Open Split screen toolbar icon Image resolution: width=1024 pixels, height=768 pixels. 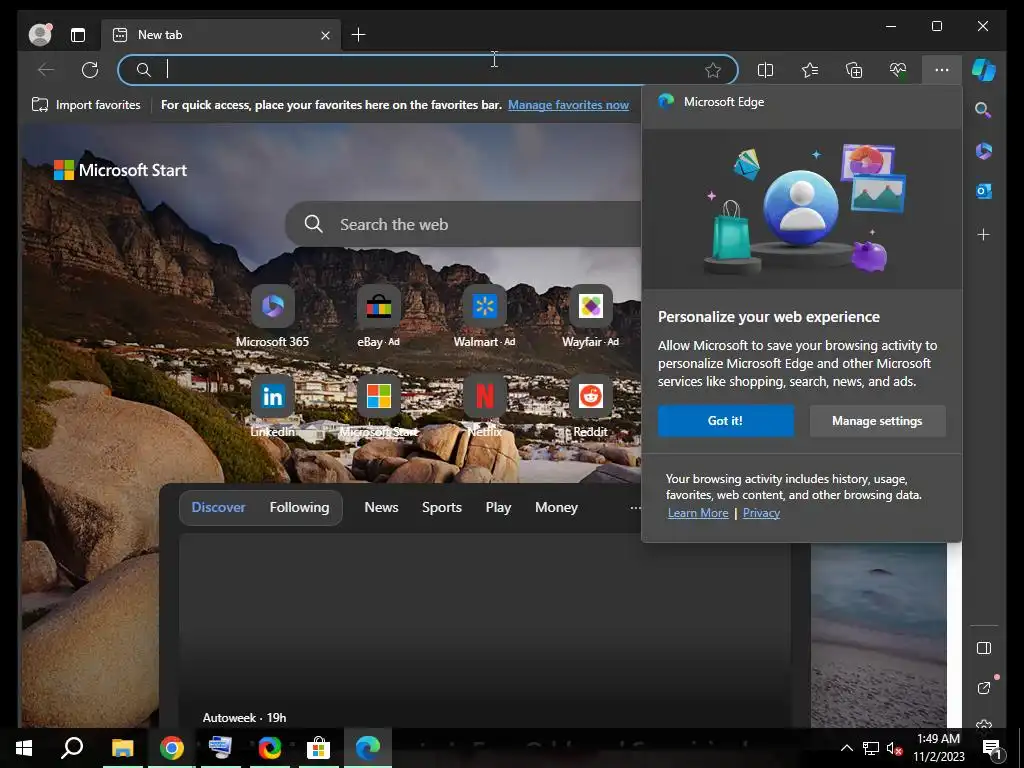tap(765, 70)
